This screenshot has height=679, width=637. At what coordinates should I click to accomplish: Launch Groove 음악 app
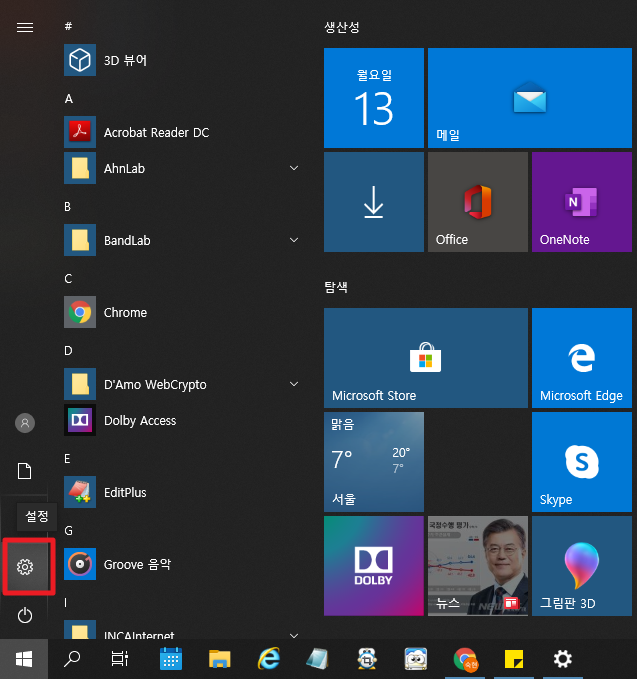(x=182, y=564)
